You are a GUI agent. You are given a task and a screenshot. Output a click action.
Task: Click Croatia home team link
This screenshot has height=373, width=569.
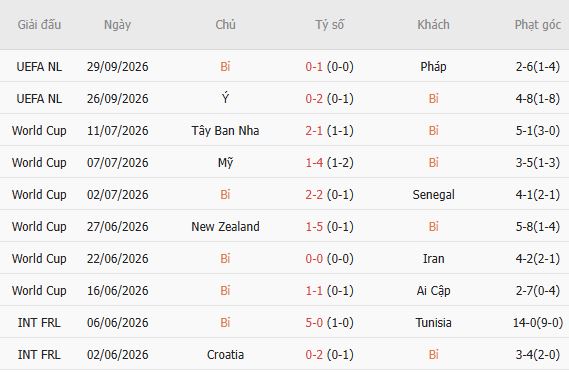coord(225,354)
